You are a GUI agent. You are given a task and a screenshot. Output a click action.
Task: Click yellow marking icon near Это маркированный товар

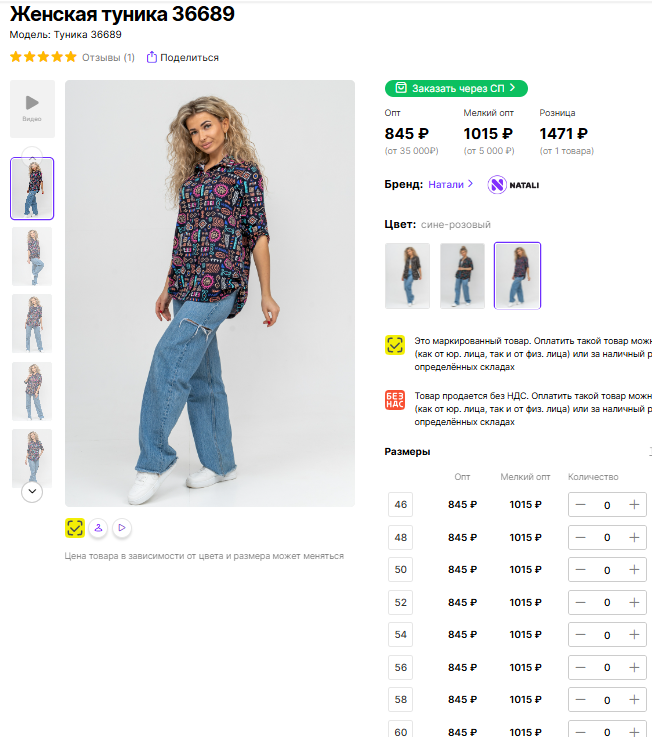coord(395,345)
